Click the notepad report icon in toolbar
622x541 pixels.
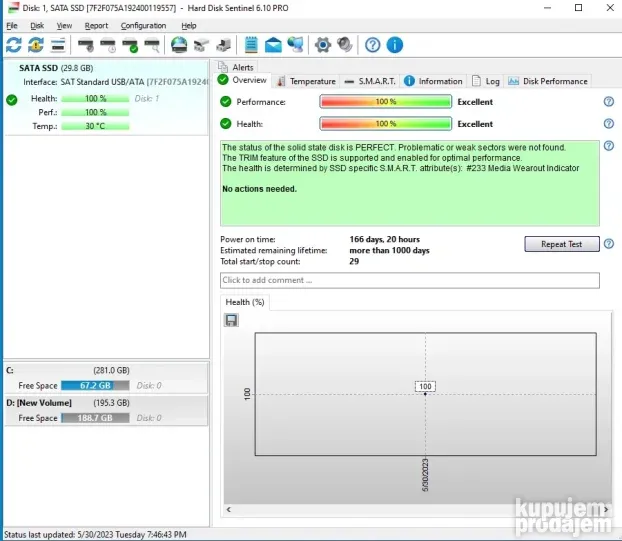click(251, 45)
